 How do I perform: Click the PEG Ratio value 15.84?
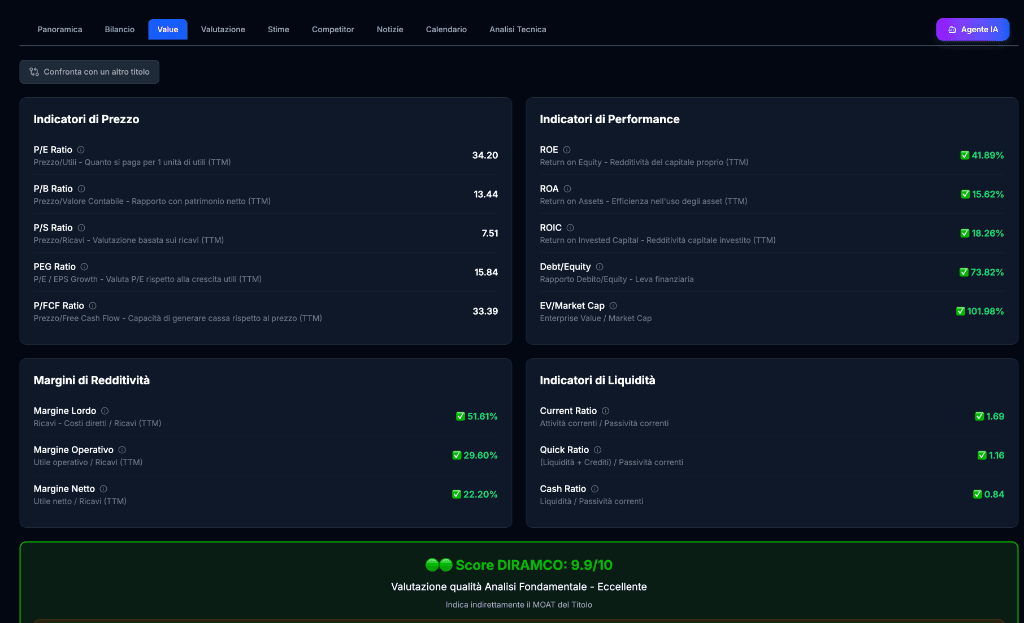(486, 272)
